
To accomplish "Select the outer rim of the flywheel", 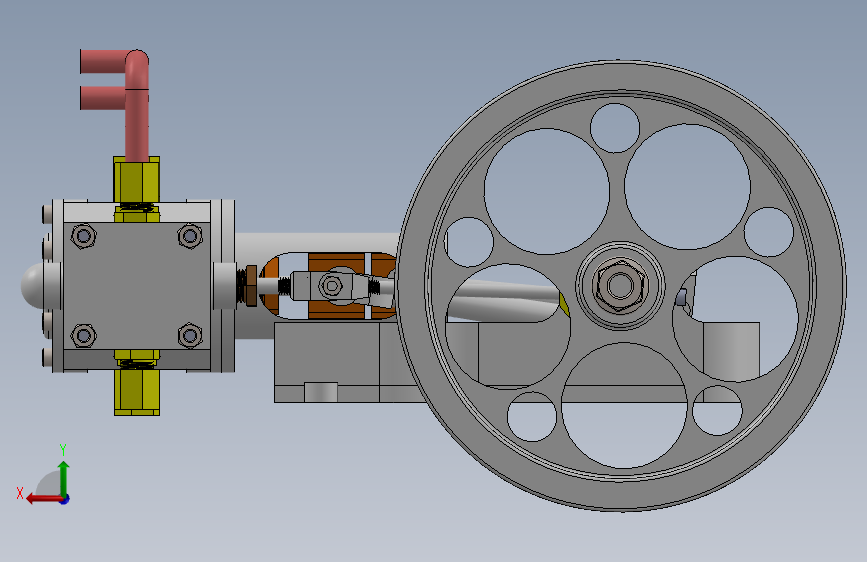I will (x=620, y=77).
